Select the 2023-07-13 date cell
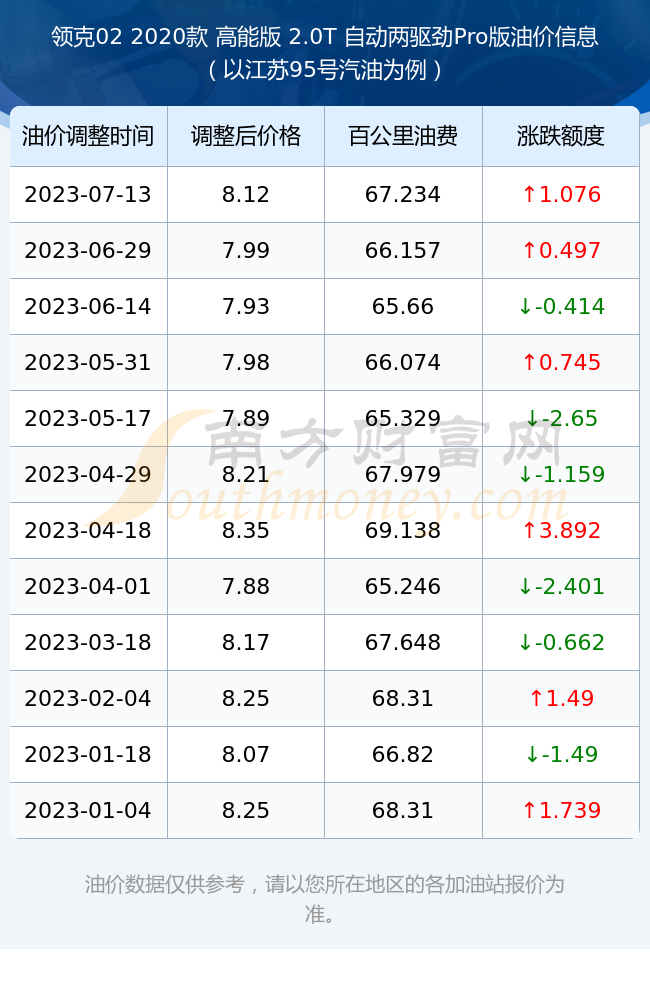 [88, 195]
